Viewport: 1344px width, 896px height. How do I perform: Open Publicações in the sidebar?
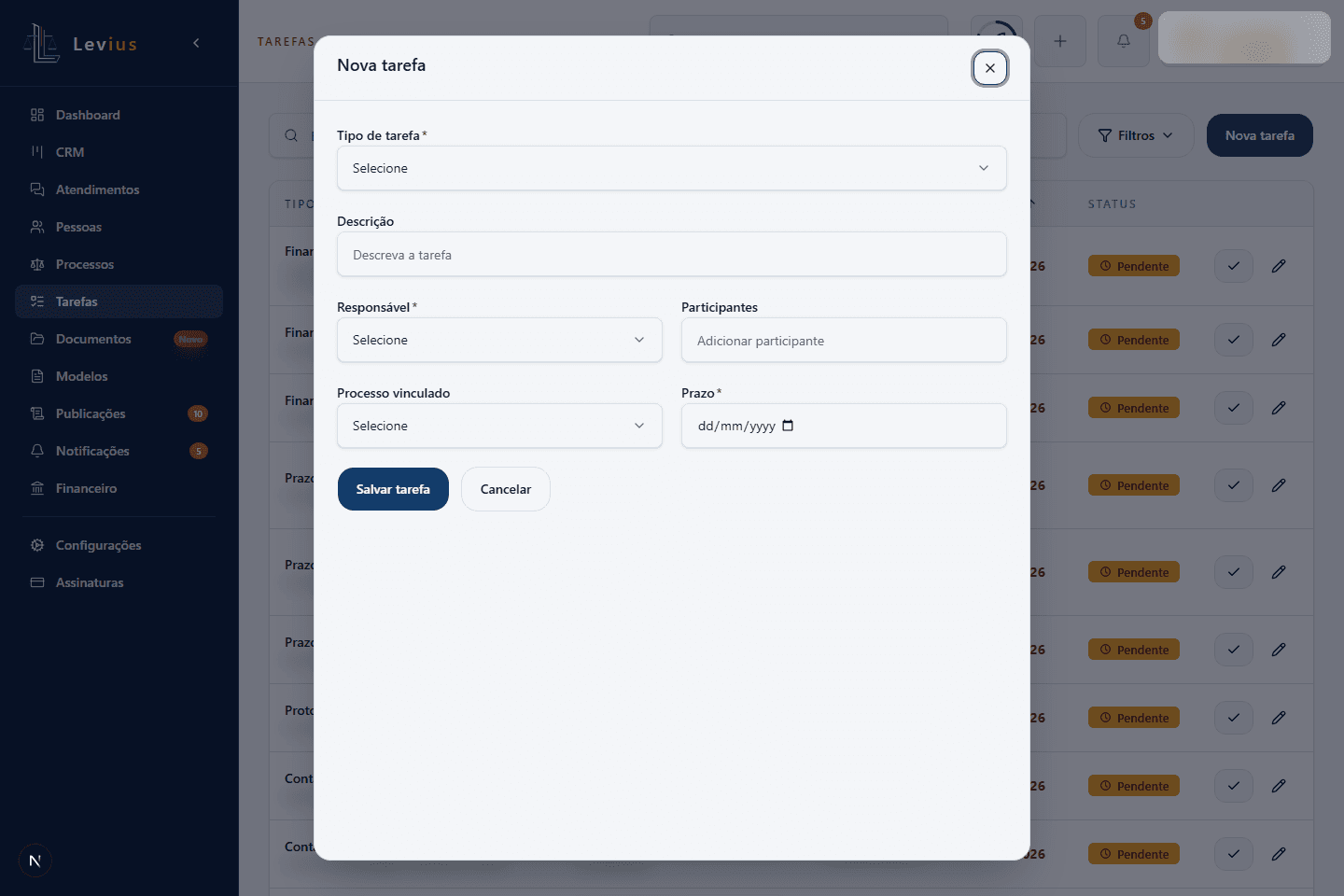point(119,413)
